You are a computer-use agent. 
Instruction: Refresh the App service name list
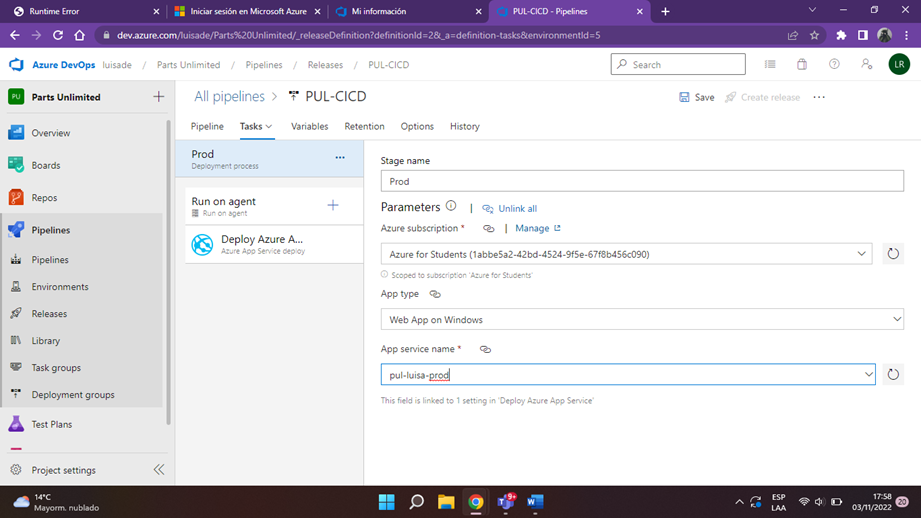(893, 375)
